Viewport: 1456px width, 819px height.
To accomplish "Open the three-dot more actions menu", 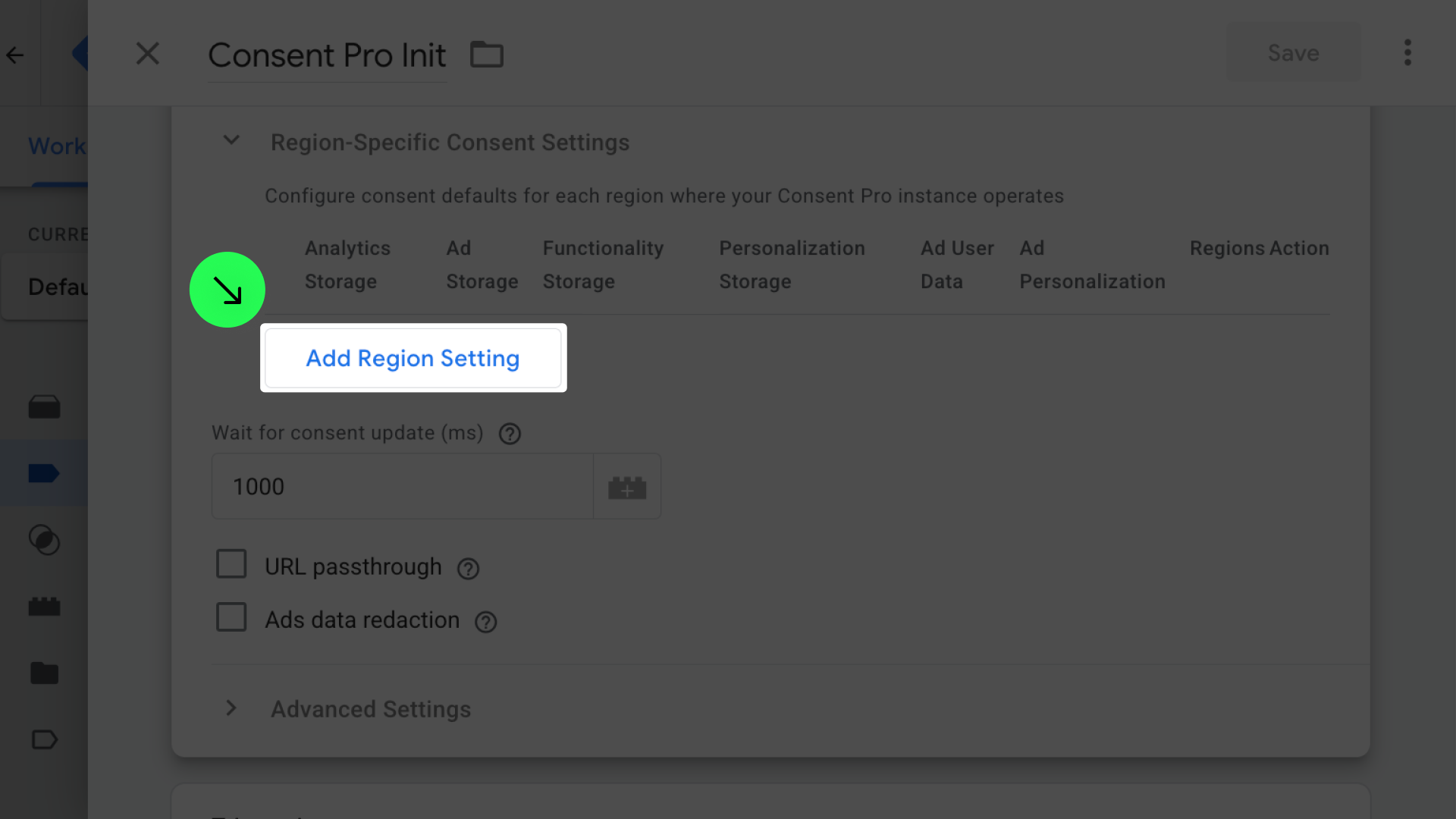I will coord(1407,53).
